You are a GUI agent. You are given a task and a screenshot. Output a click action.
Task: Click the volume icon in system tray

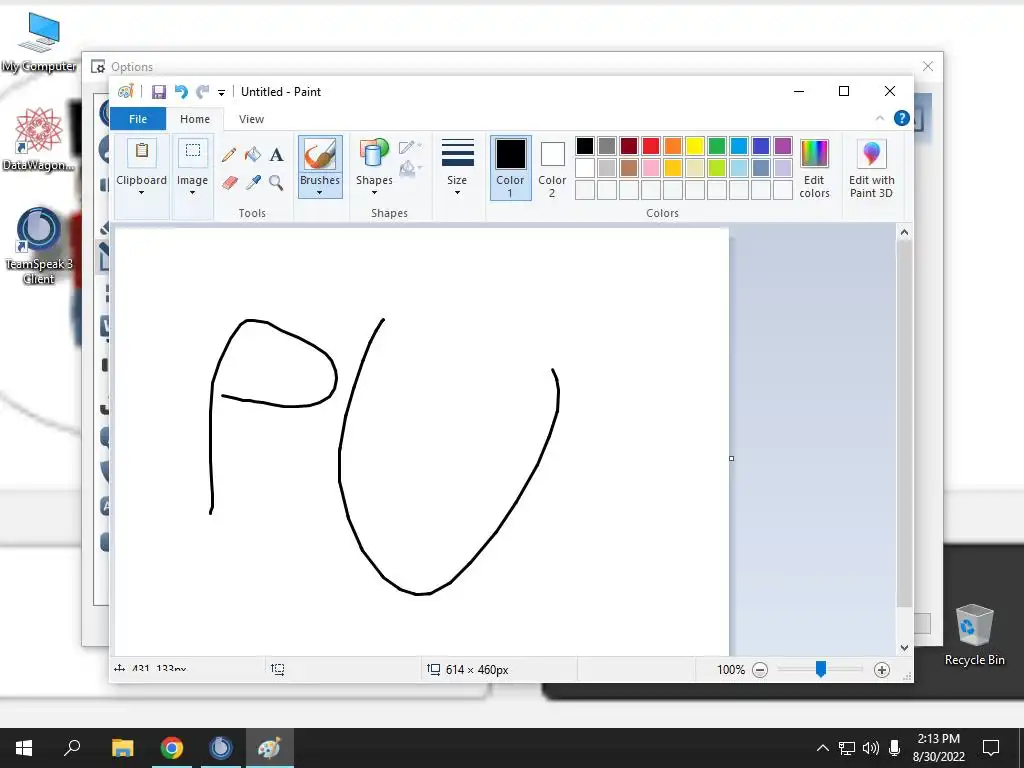coord(871,748)
